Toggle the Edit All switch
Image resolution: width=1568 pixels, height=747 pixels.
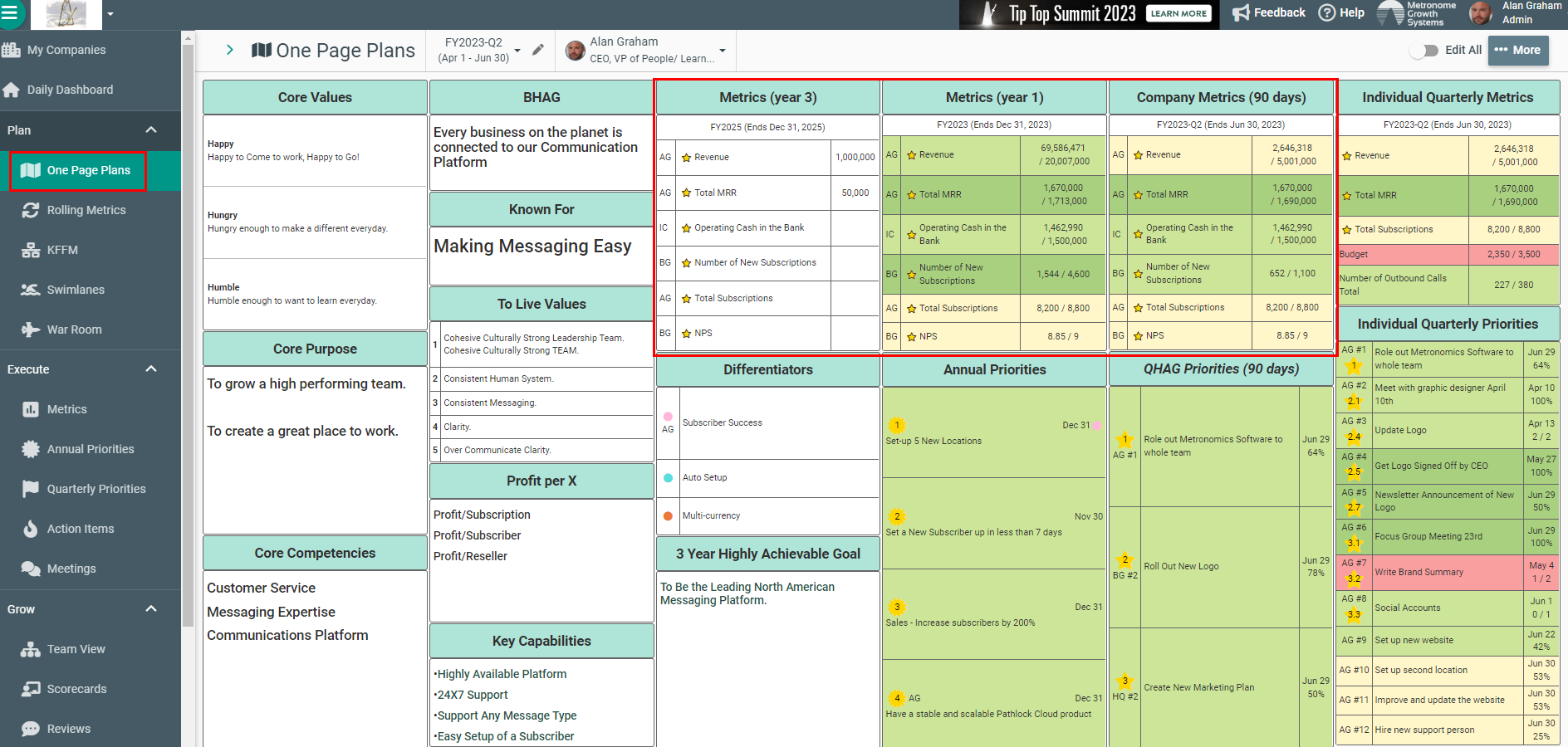(x=1425, y=51)
